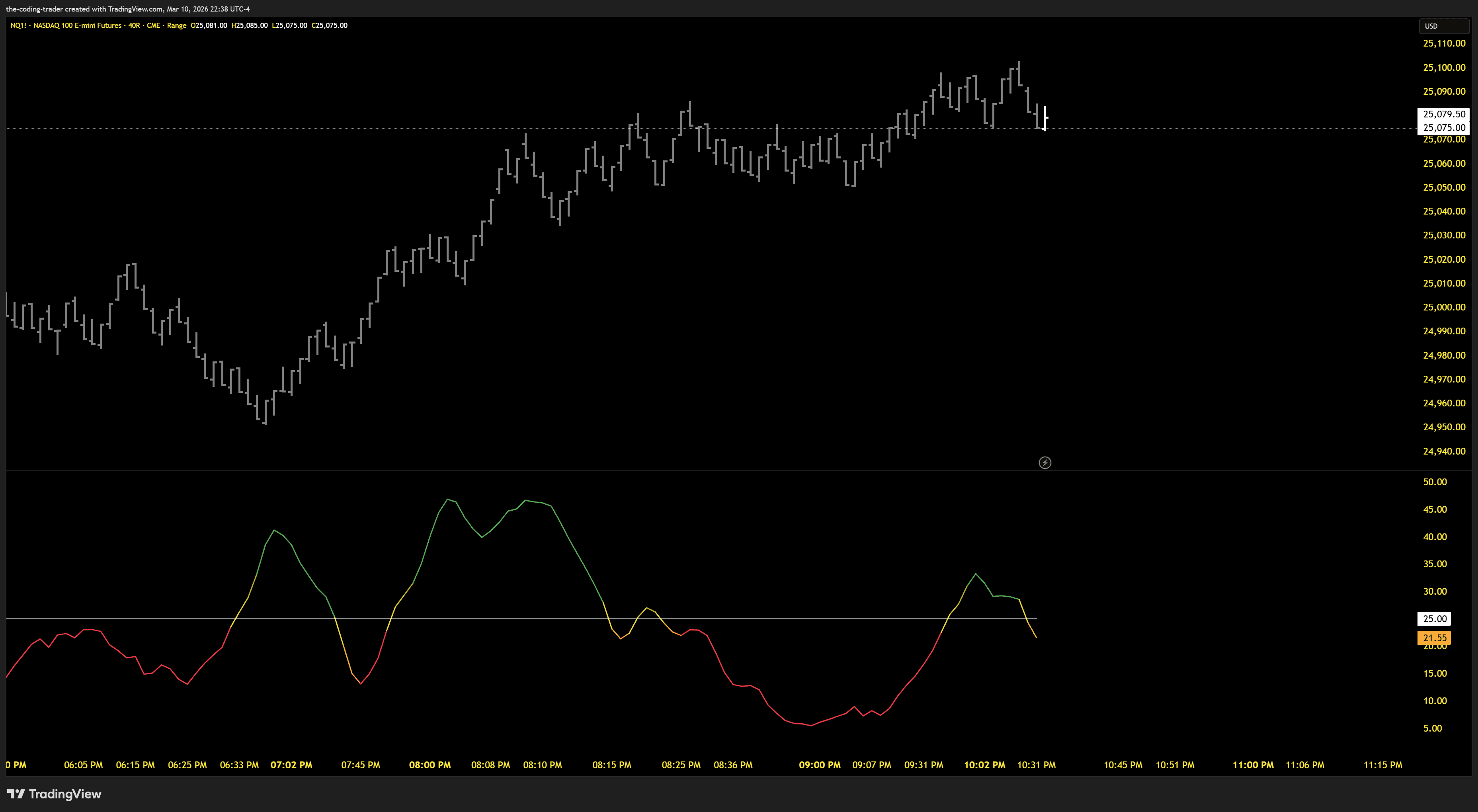Viewport: 1478px width, 812px height.
Task: Click the orange 21.55 indicator value label
Action: point(1434,638)
